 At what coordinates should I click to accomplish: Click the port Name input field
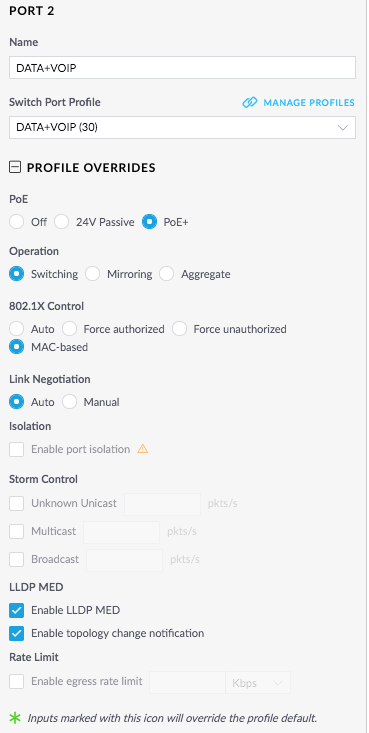[182, 68]
